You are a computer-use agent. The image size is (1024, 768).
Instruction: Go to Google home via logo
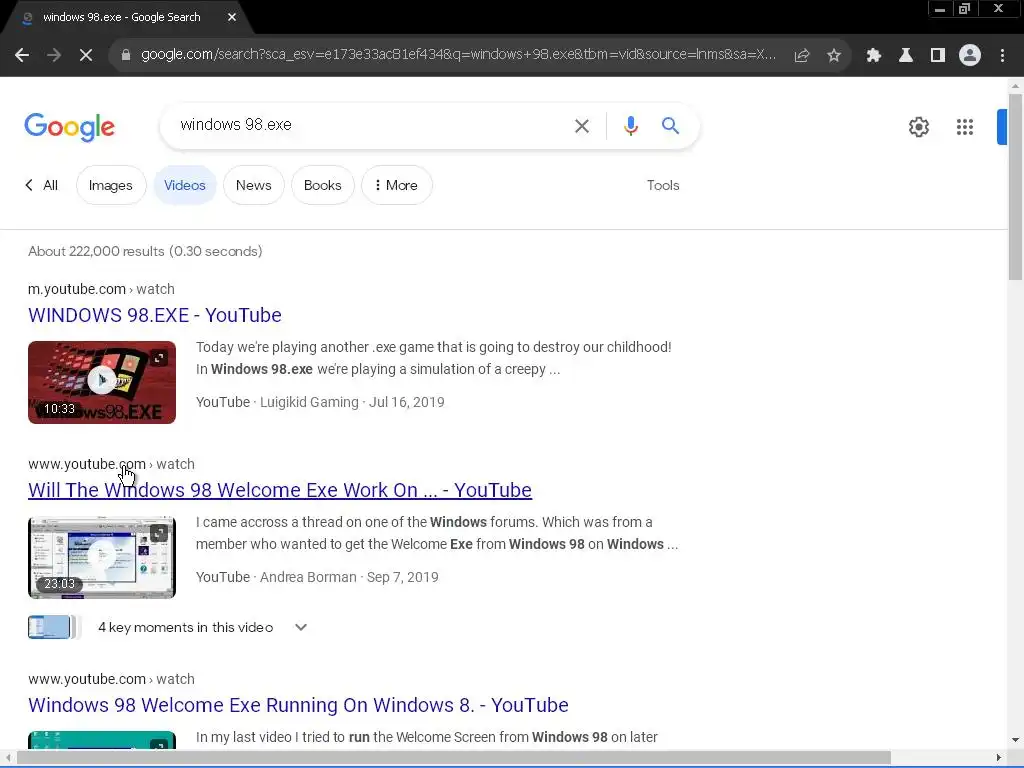69,127
